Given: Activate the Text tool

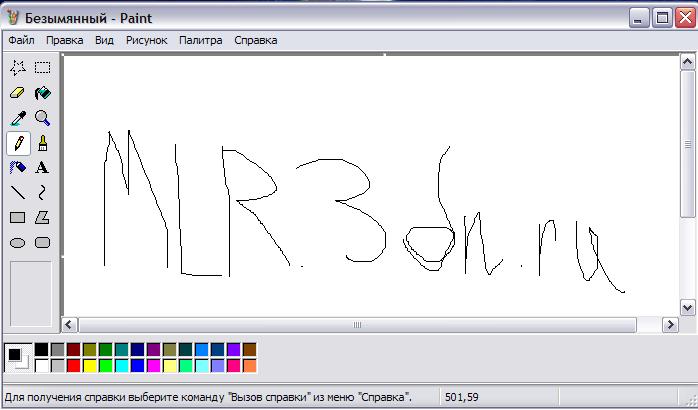Looking at the screenshot, I should click(x=42, y=168).
